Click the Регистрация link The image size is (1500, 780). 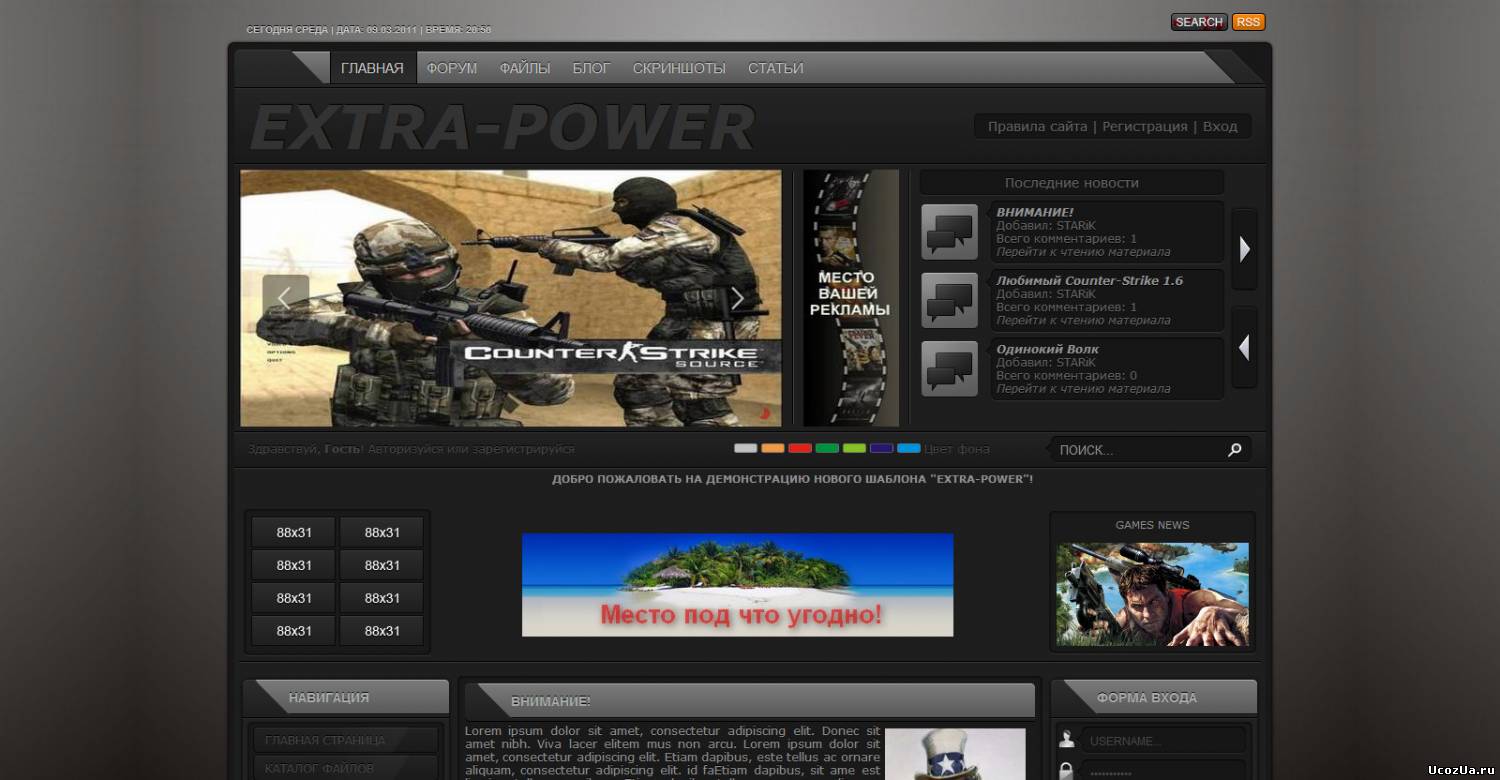pos(1144,127)
